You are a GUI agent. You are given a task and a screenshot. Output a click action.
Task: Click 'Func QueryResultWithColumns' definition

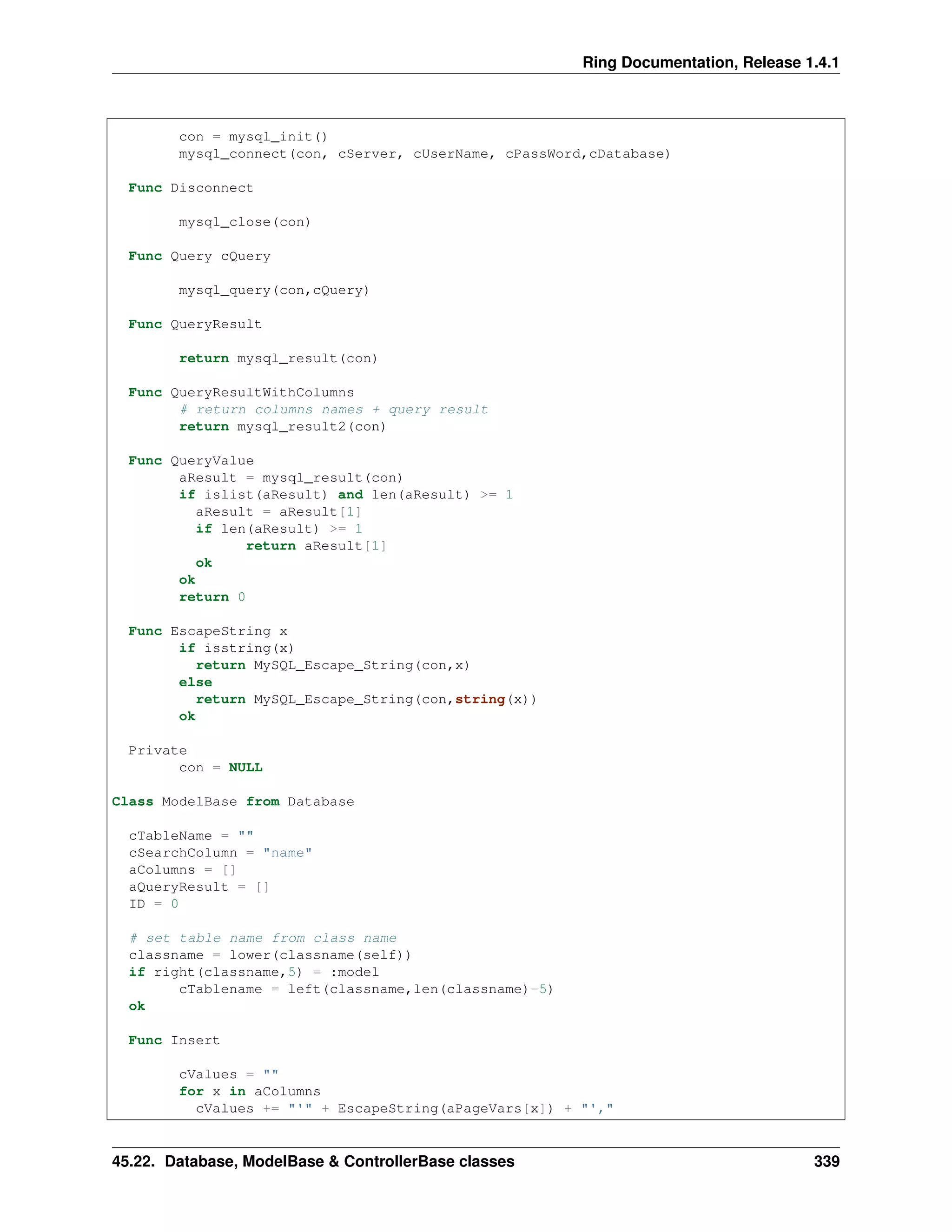click(x=241, y=393)
